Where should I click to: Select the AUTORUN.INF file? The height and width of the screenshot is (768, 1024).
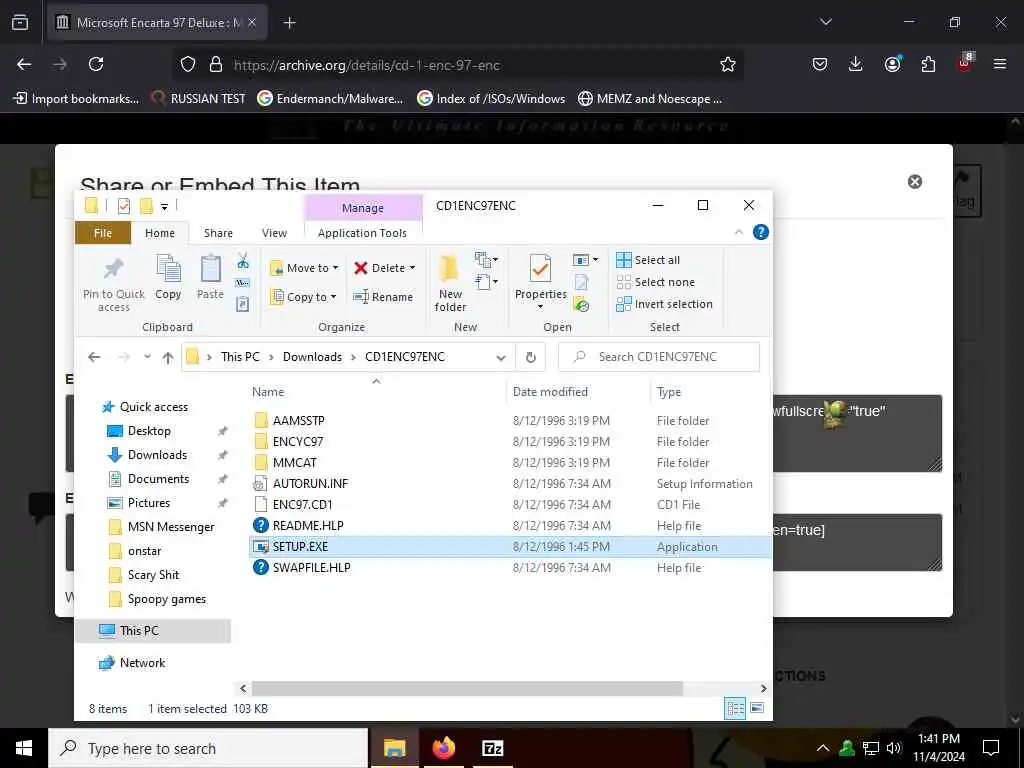[310, 484]
